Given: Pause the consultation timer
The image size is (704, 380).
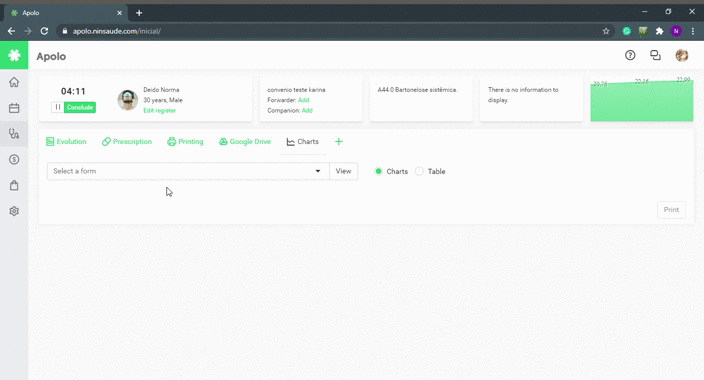Looking at the screenshot, I should (57, 107).
